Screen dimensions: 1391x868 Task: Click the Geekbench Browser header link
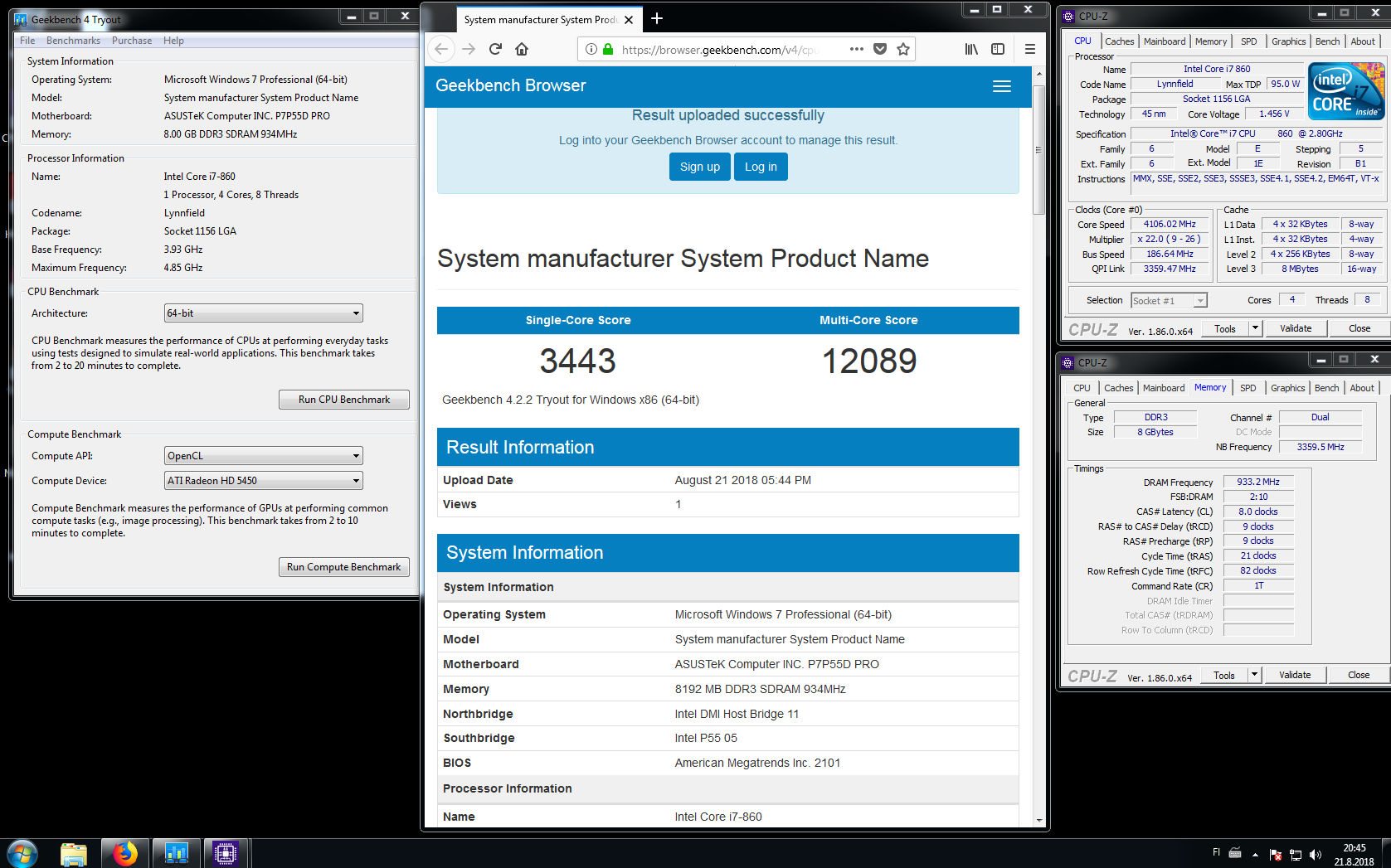coord(511,85)
